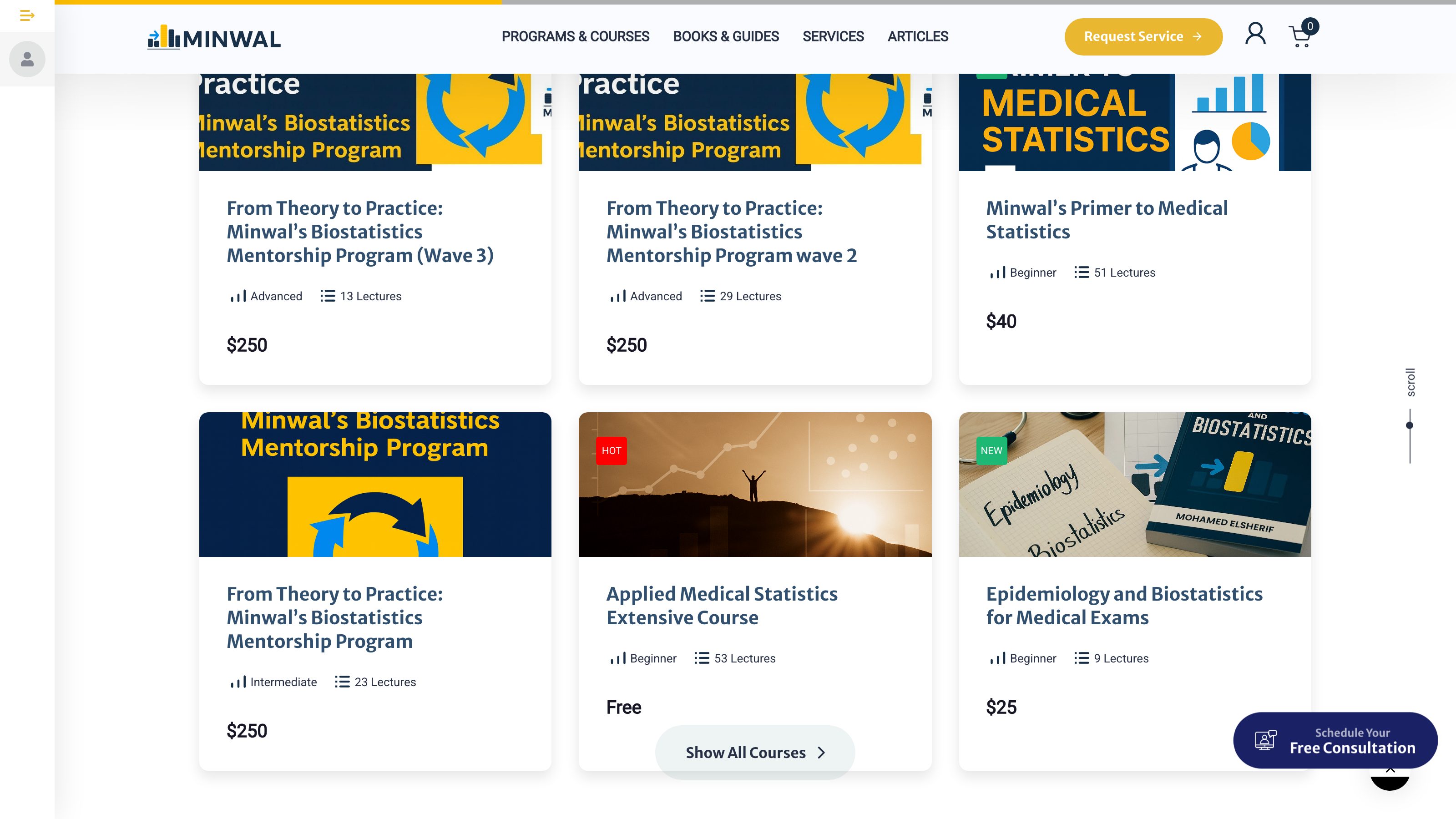Click the NEW badge on Epidemiology course

pyautogui.click(x=991, y=450)
